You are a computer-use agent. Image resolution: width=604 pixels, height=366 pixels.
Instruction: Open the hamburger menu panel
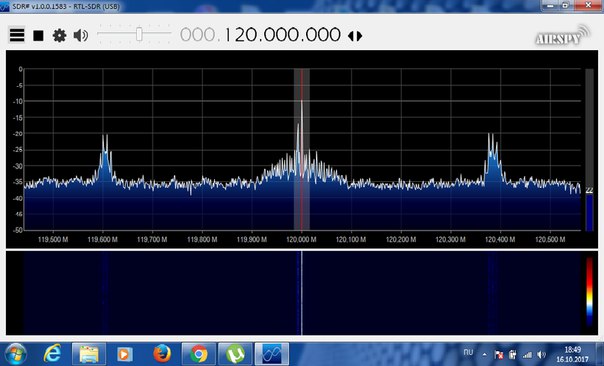point(17,35)
